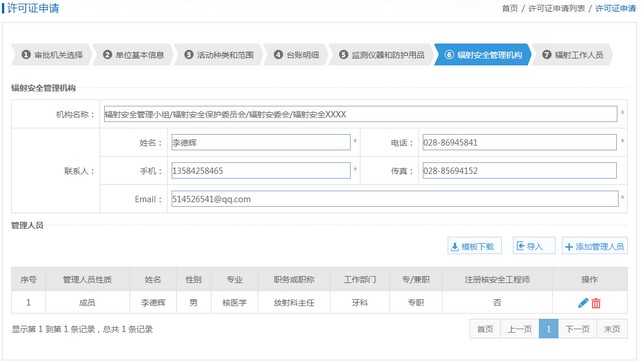Focus the 传真 input field
This screenshot has width=643, height=364.
[x=519, y=171]
